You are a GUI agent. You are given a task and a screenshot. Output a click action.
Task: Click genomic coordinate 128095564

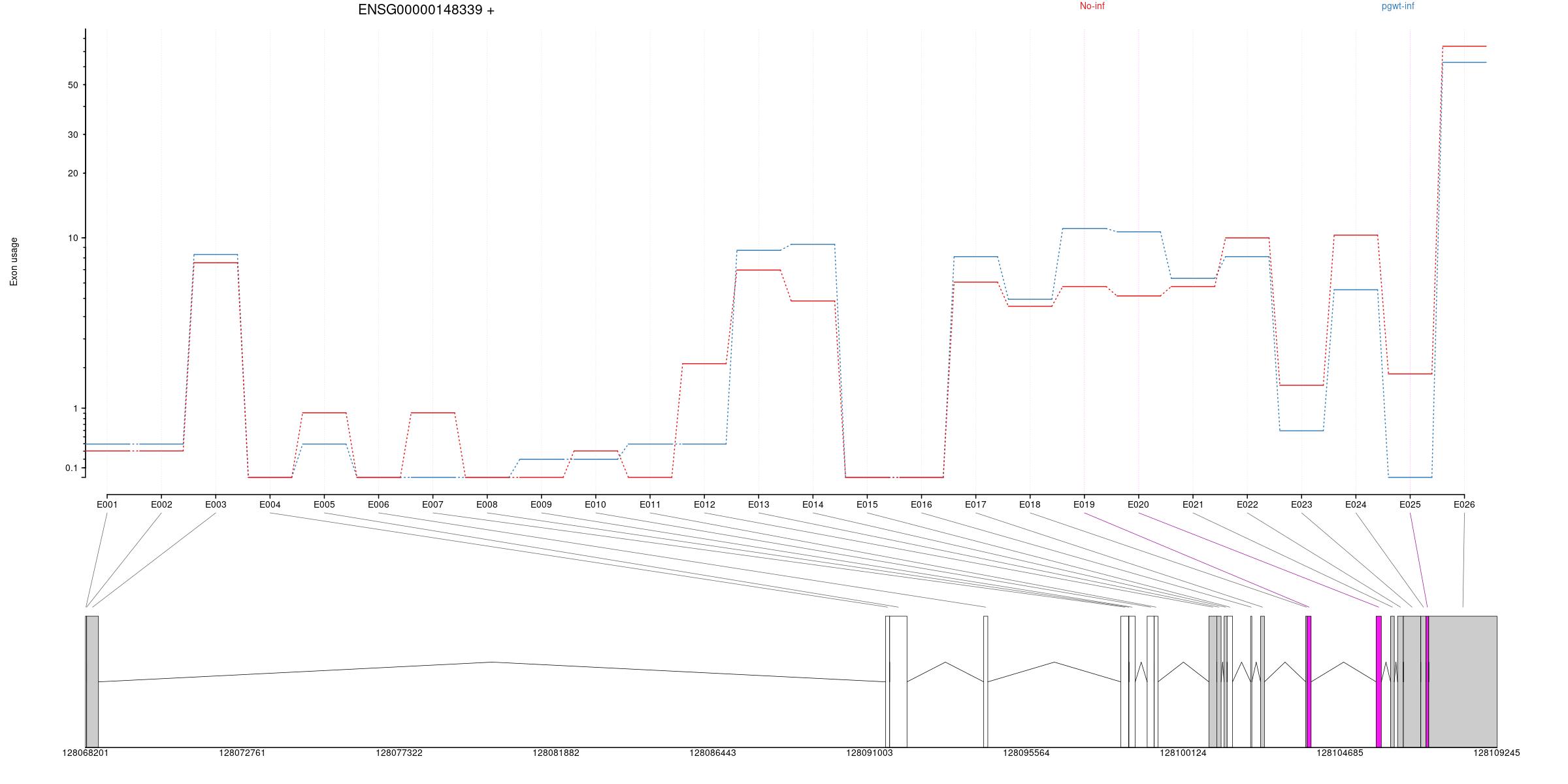1026,753
